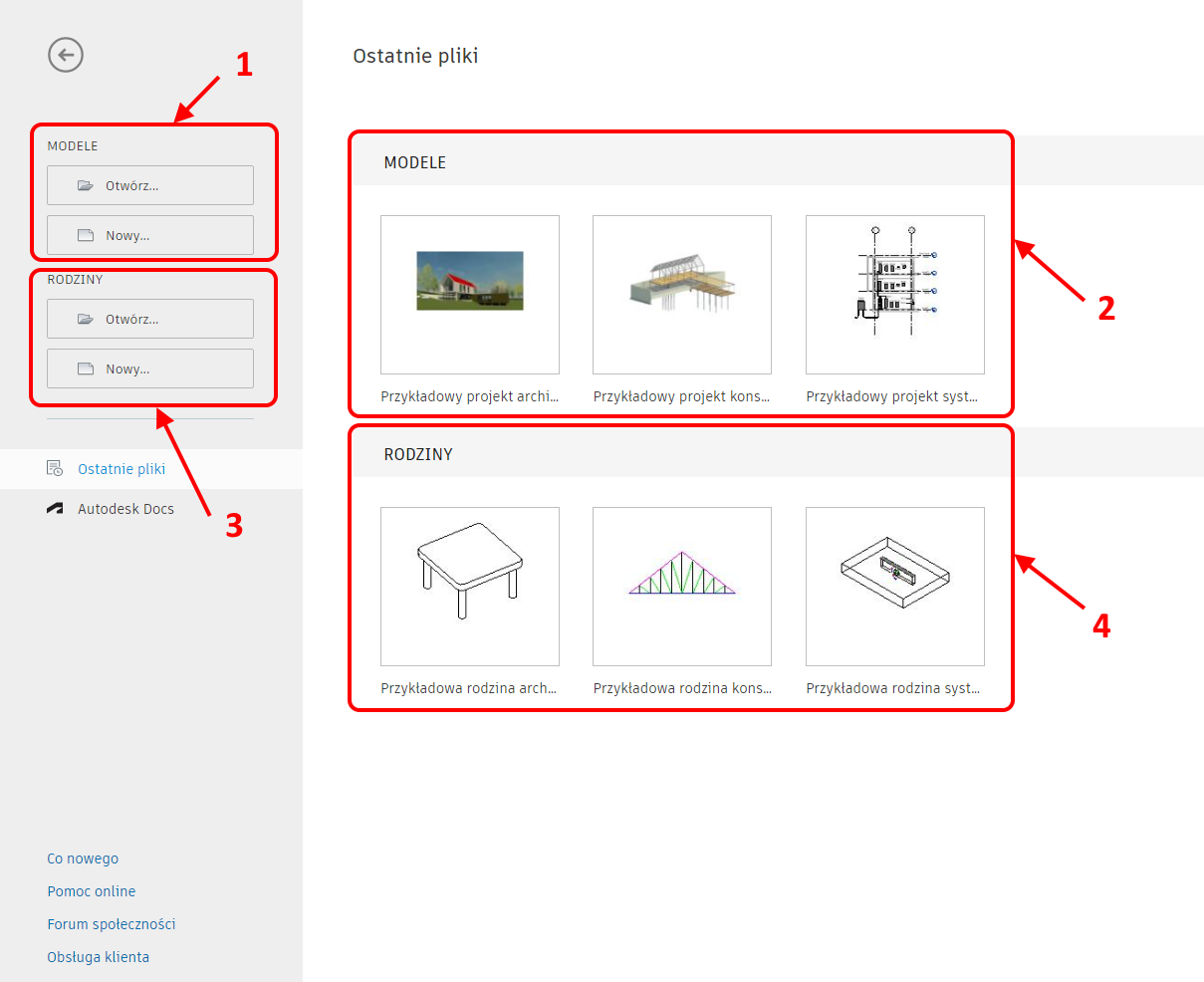The height and width of the screenshot is (982, 1204).
Task: Open the Przykładowy projekt systemów thumbnail
Action: [893, 295]
